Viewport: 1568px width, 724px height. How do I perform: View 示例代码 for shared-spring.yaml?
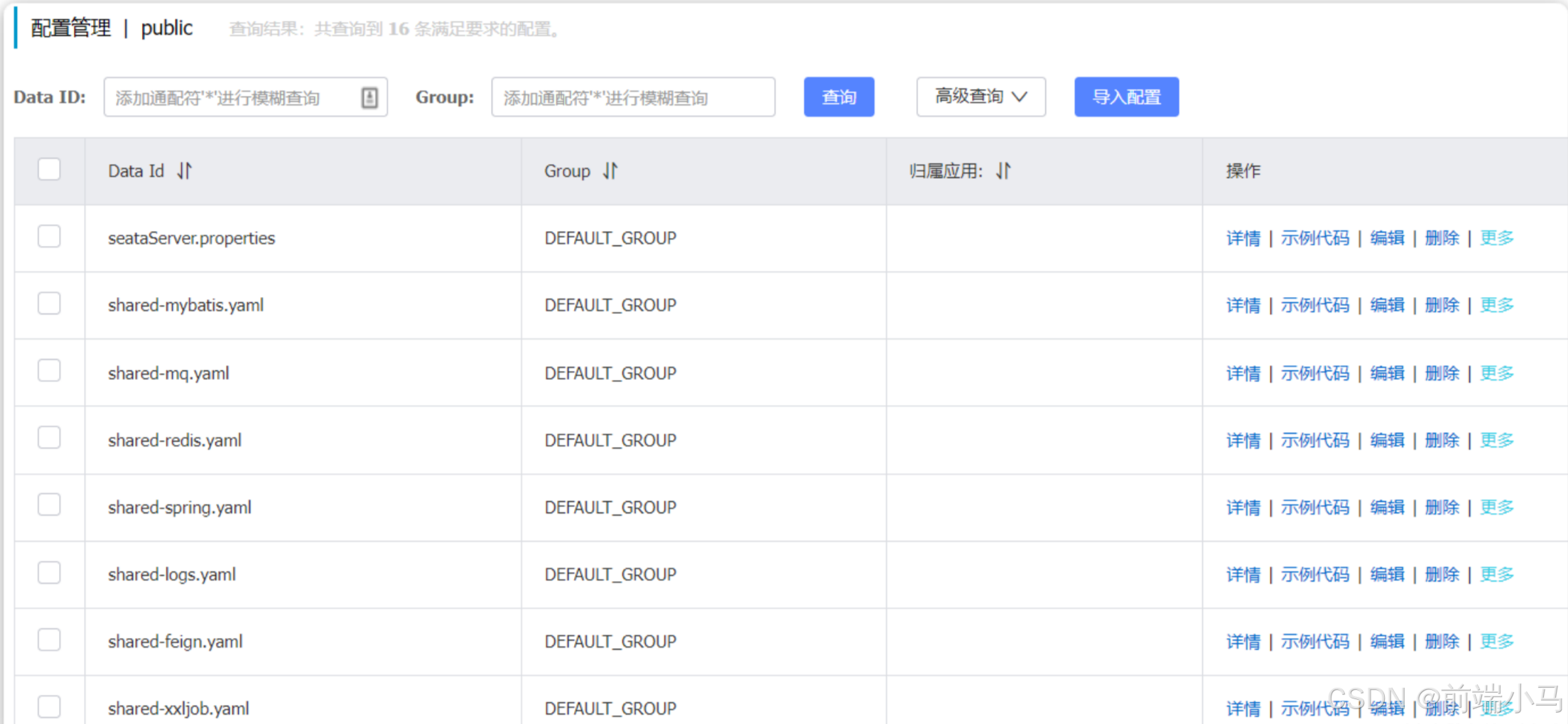point(1314,507)
